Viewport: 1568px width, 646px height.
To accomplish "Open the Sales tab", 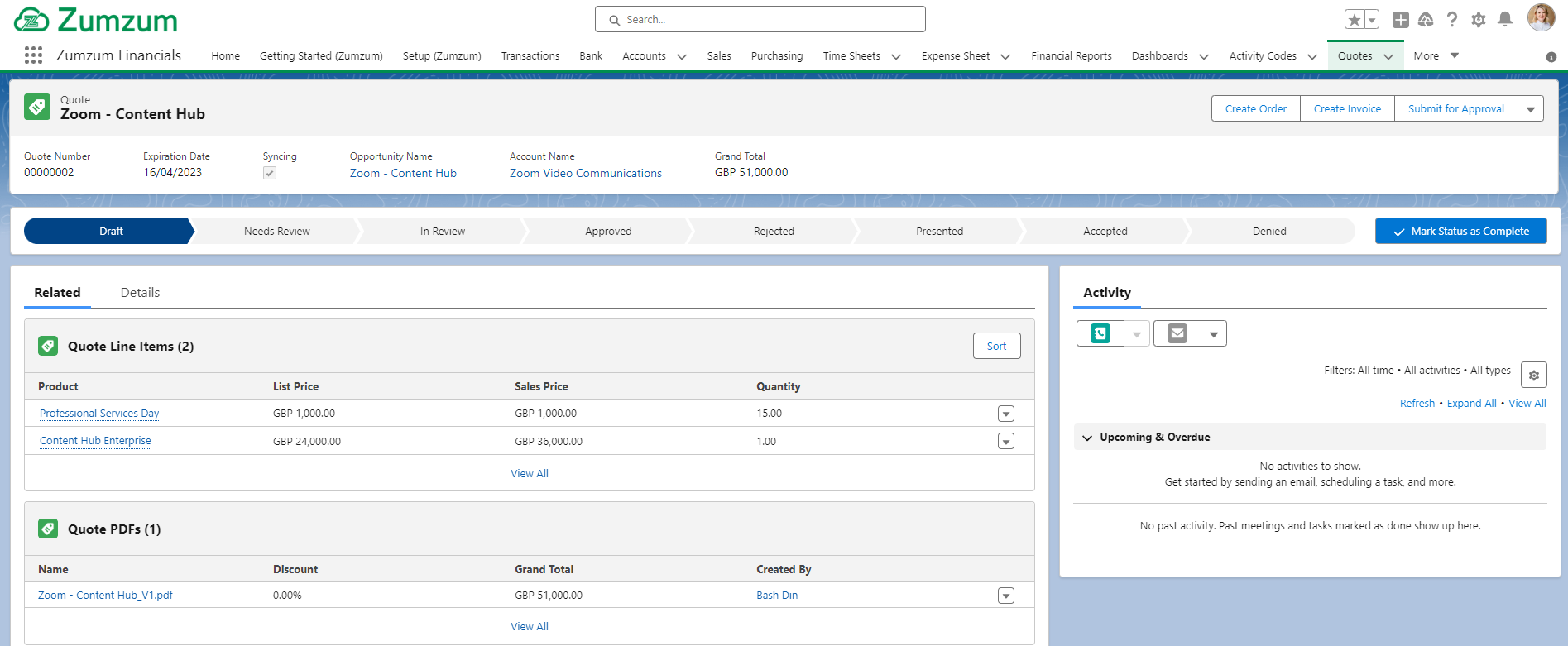I will pos(719,56).
